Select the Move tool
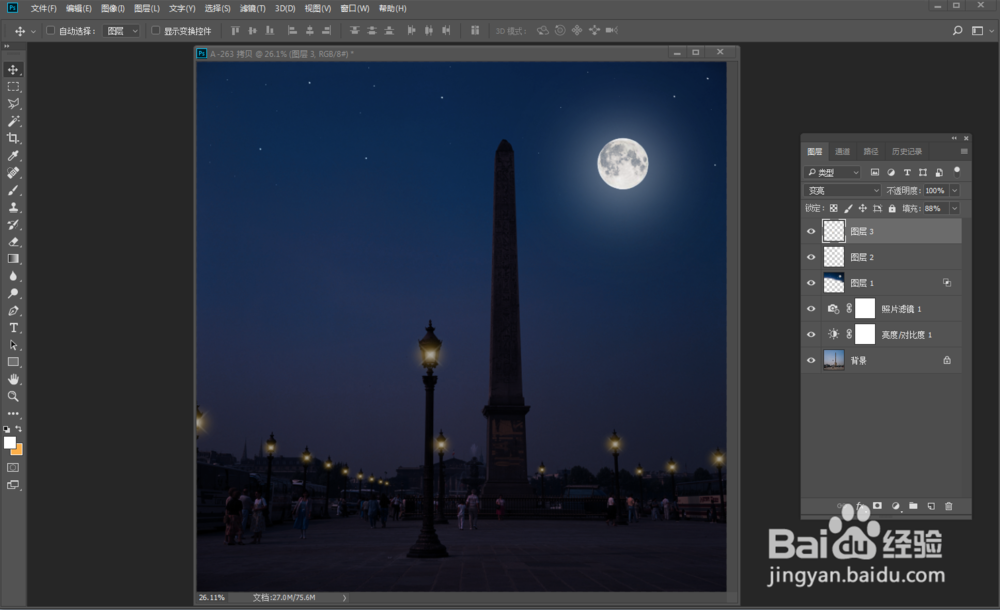Image resolution: width=1000 pixels, height=610 pixels. tap(13, 70)
